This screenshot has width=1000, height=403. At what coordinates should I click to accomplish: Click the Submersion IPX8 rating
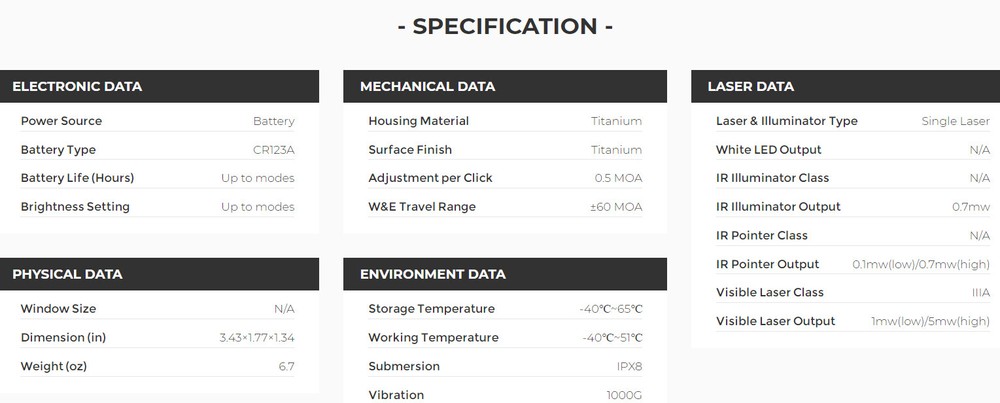(x=629, y=367)
